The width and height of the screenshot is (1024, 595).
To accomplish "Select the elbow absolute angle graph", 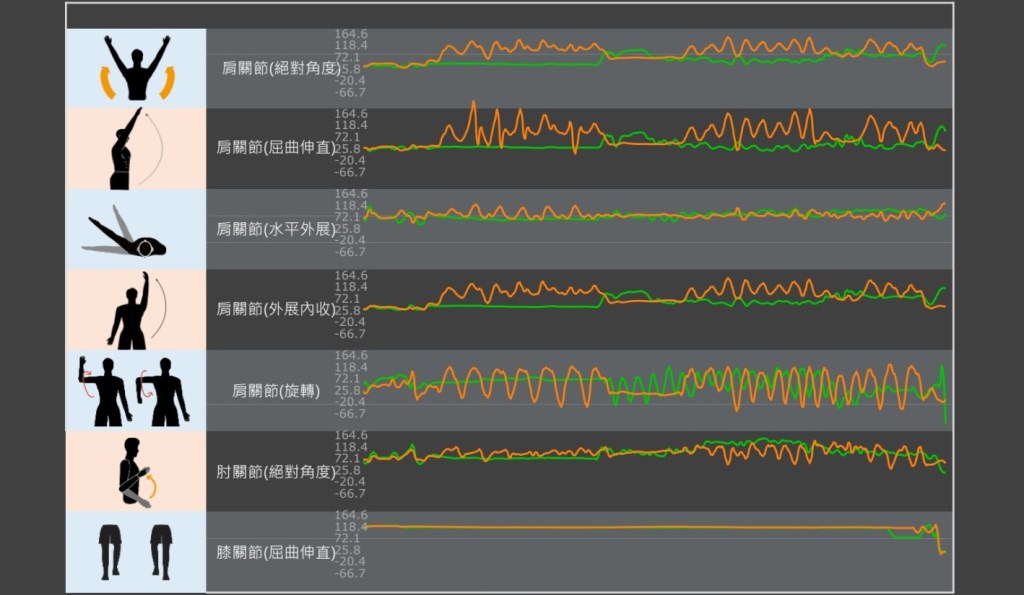I will point(655,455).
